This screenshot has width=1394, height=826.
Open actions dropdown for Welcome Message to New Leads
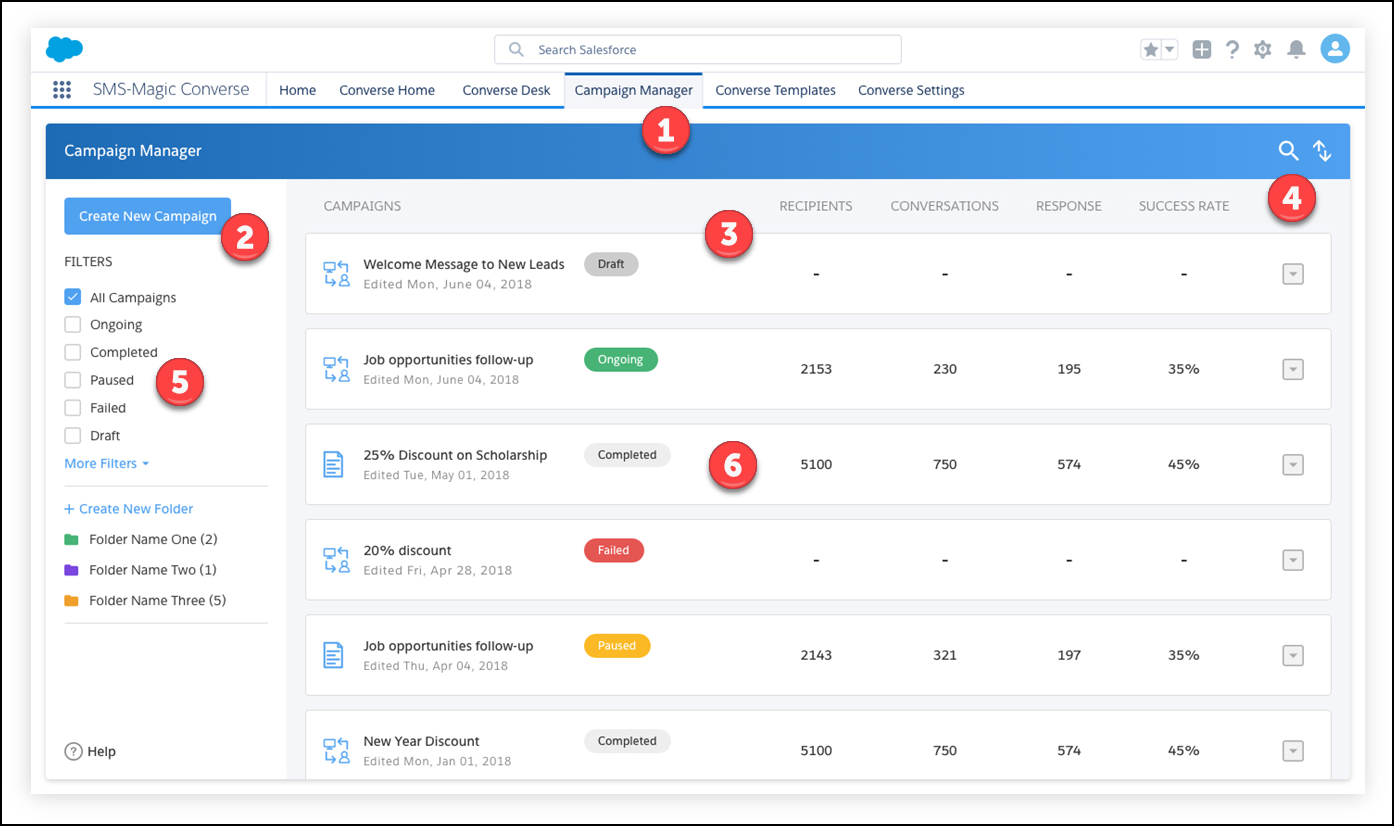click(1293, 274)
